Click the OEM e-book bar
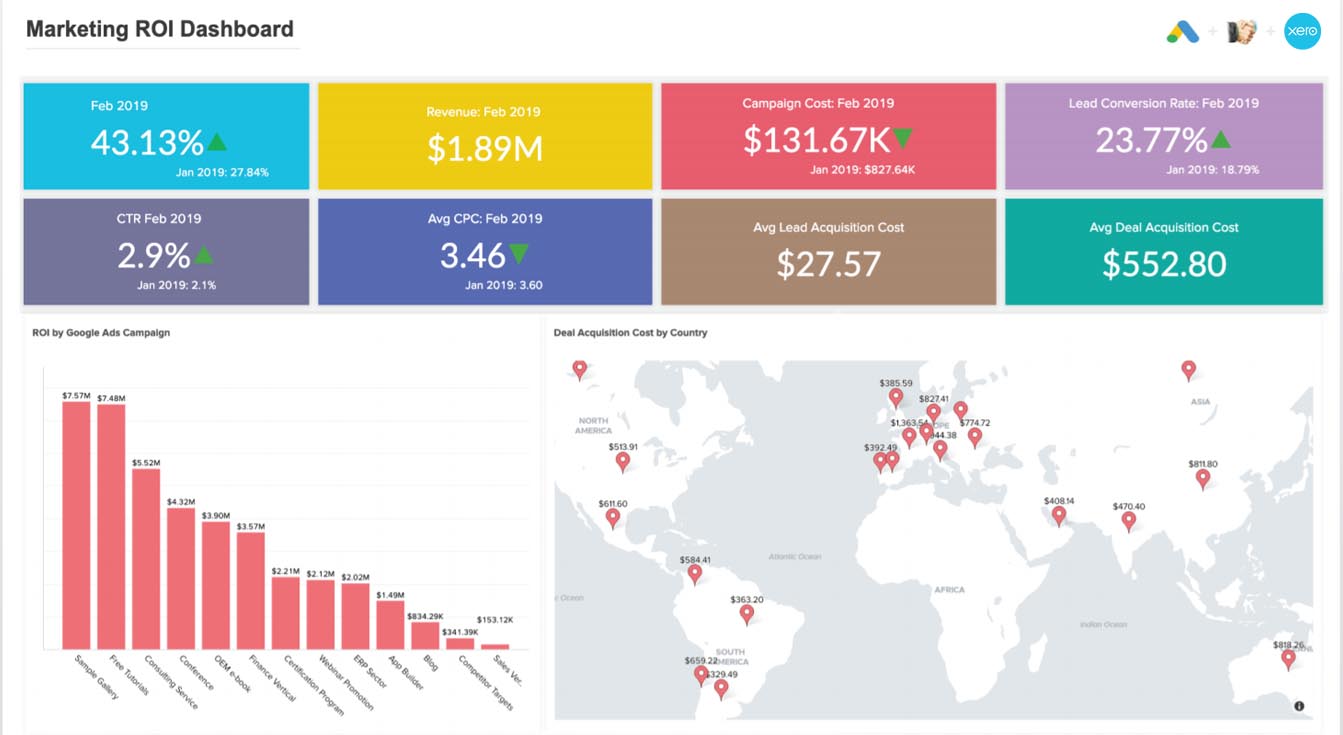Image resolution: width=1343 pixels, height=735 pixels. 216,585
